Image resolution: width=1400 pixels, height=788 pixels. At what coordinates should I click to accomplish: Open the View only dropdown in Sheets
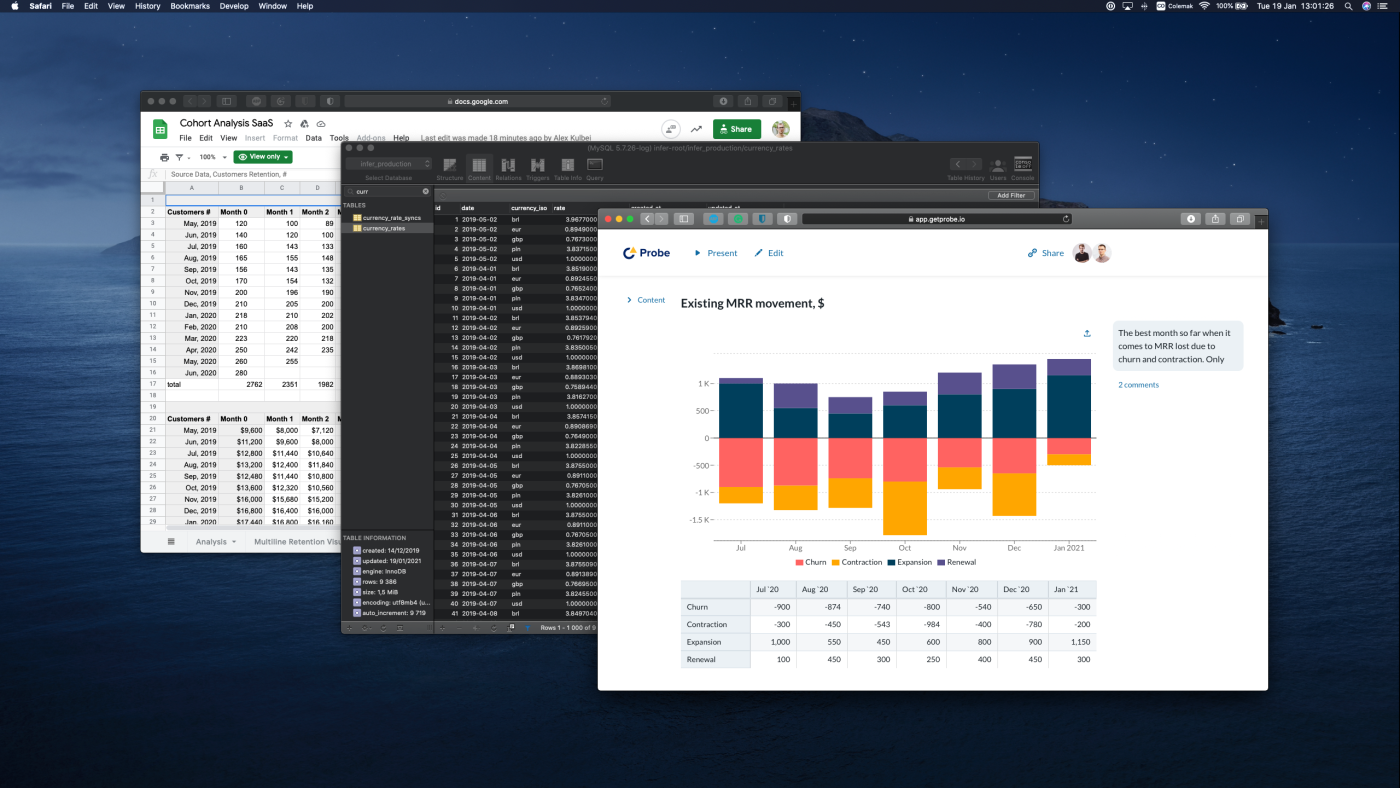tap(263, 157)
